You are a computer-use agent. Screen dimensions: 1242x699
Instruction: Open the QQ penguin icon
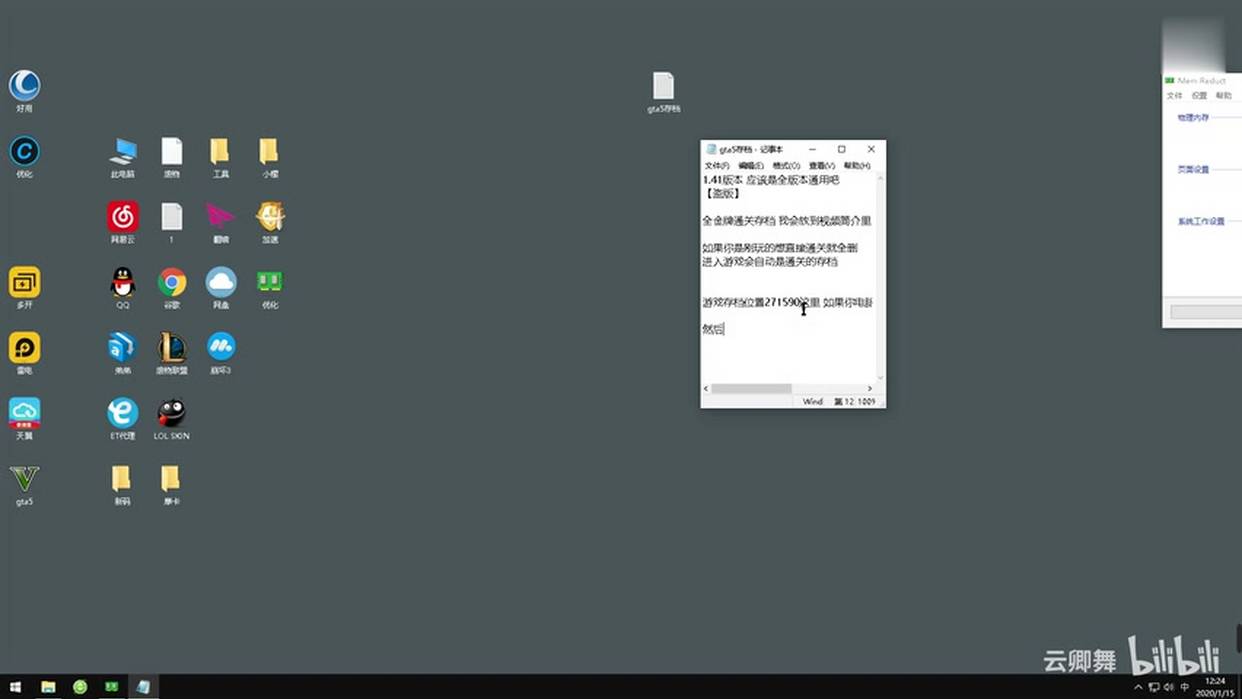click(122, 283)
